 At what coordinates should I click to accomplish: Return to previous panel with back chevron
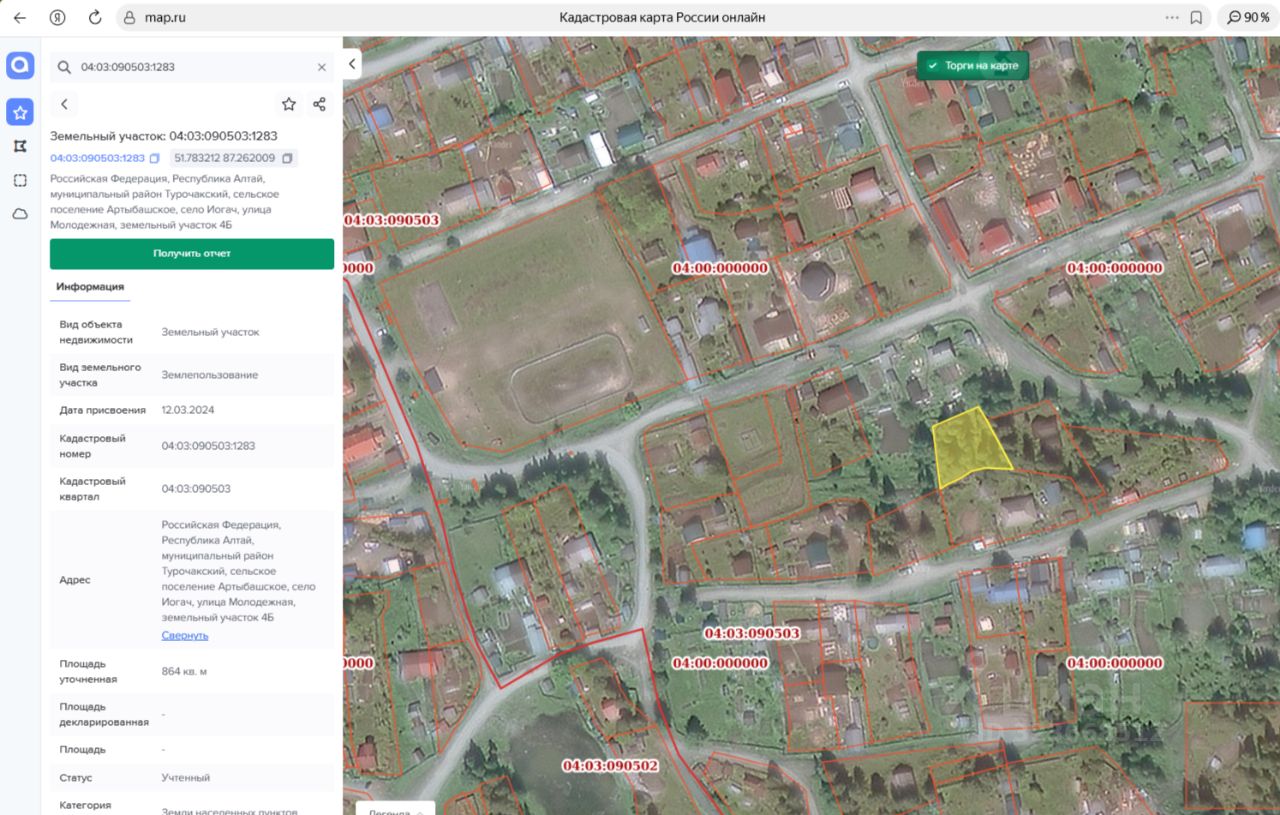(x=64, y=104)
